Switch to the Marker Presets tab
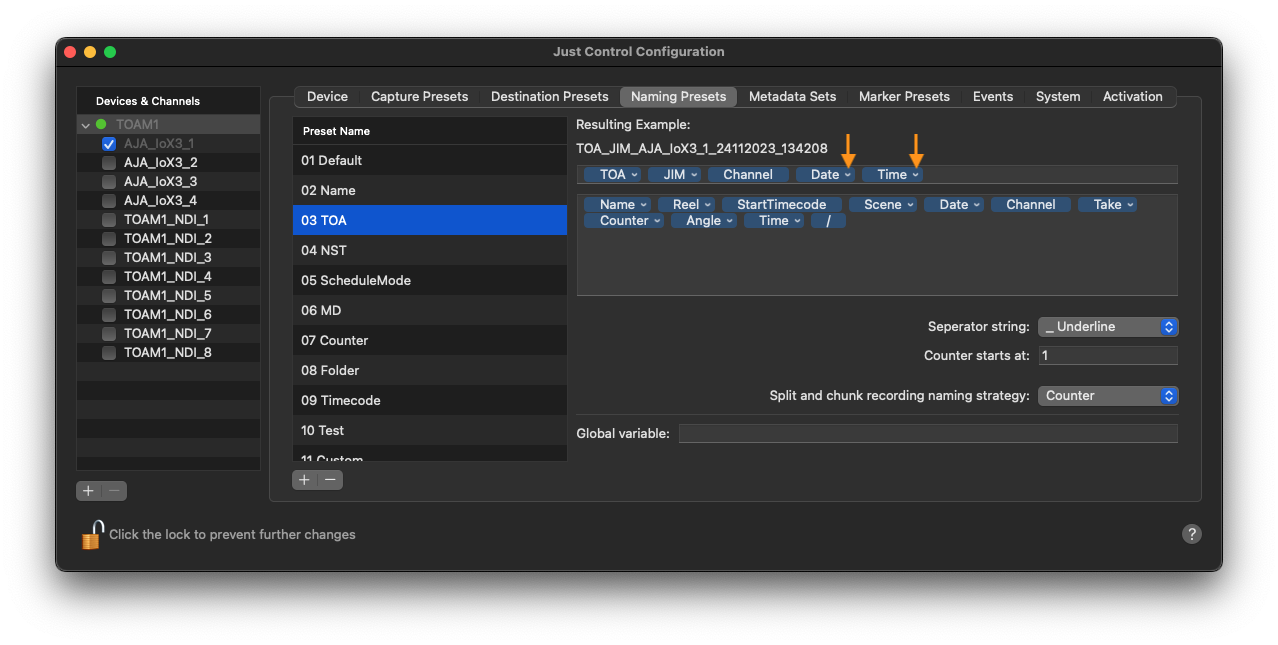1278x645 pixels. pyautogui.click(x=904, y=97)
